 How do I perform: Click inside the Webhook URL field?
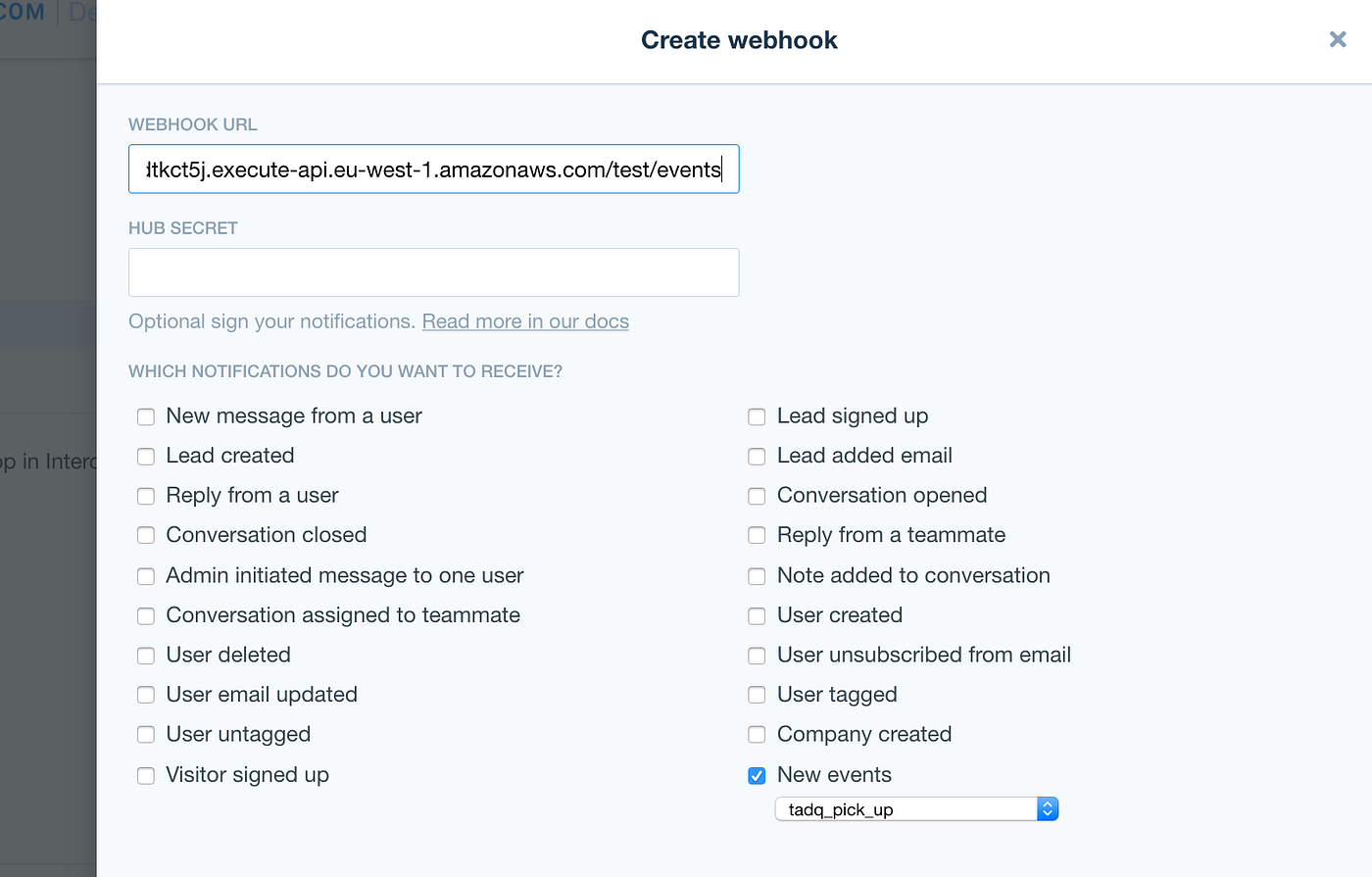pyautogui.click(x=433, y=169)
